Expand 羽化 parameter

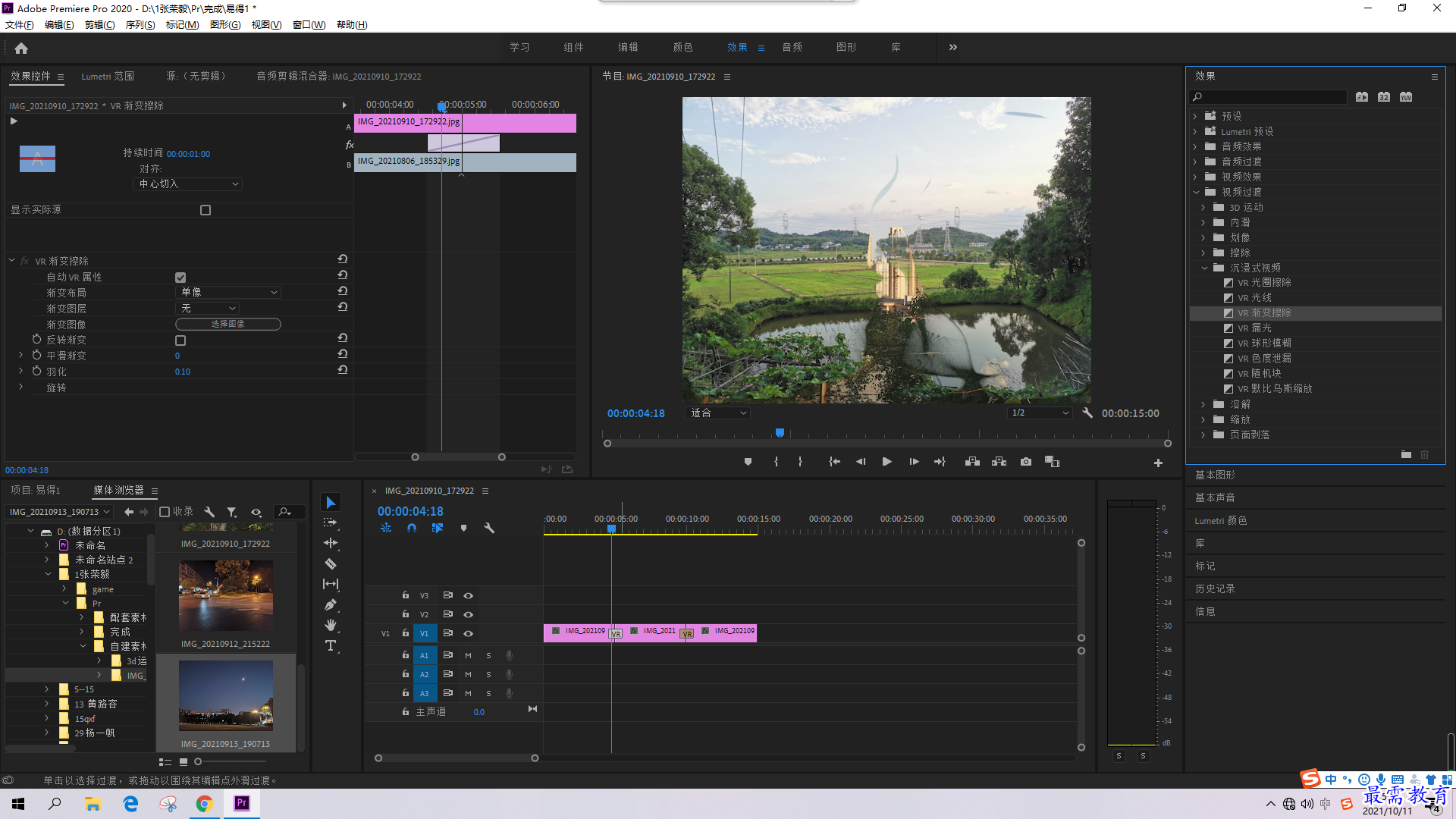[x=21, y=371]
